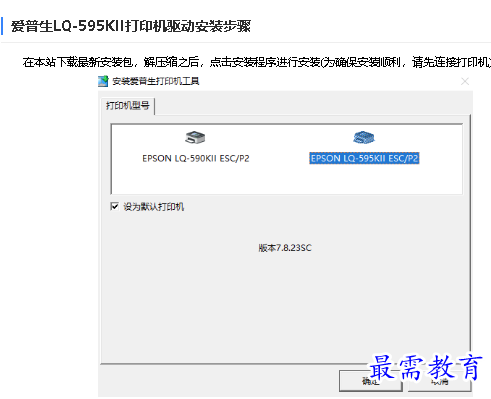Click the 爱普生LQ-595KII打印机驱动安装步骤 heading
This screenshot has height=399, width=491.
(131, 26)
